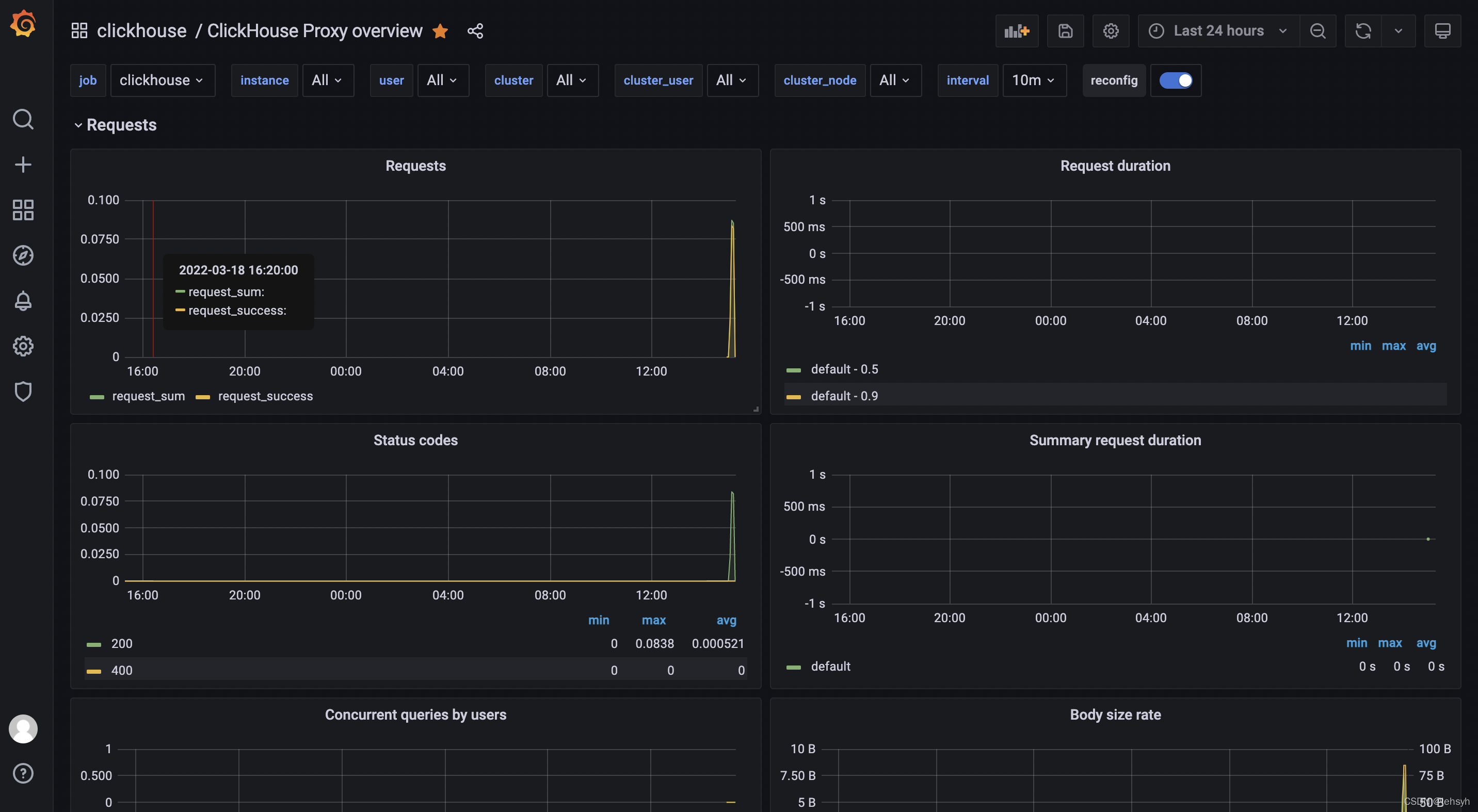Toggle the reconfig switch on

[1175, 80]
